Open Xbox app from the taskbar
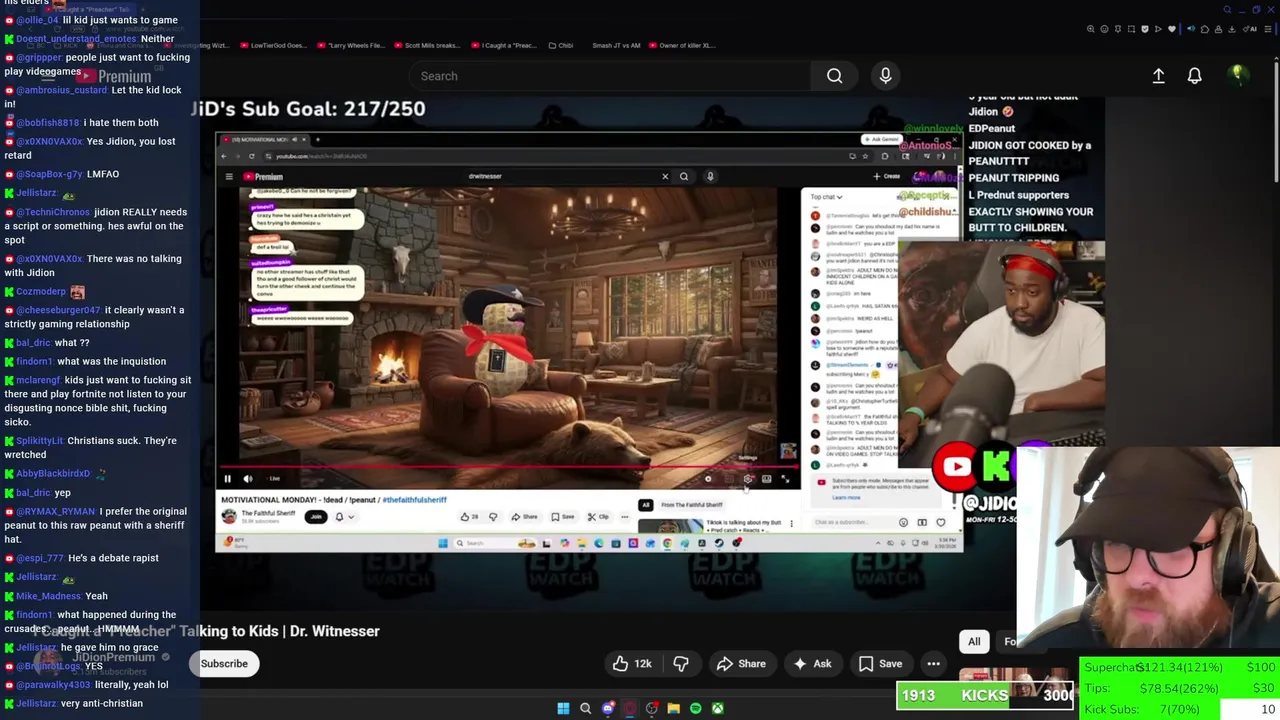1280x720 pixels. (717, 708)
